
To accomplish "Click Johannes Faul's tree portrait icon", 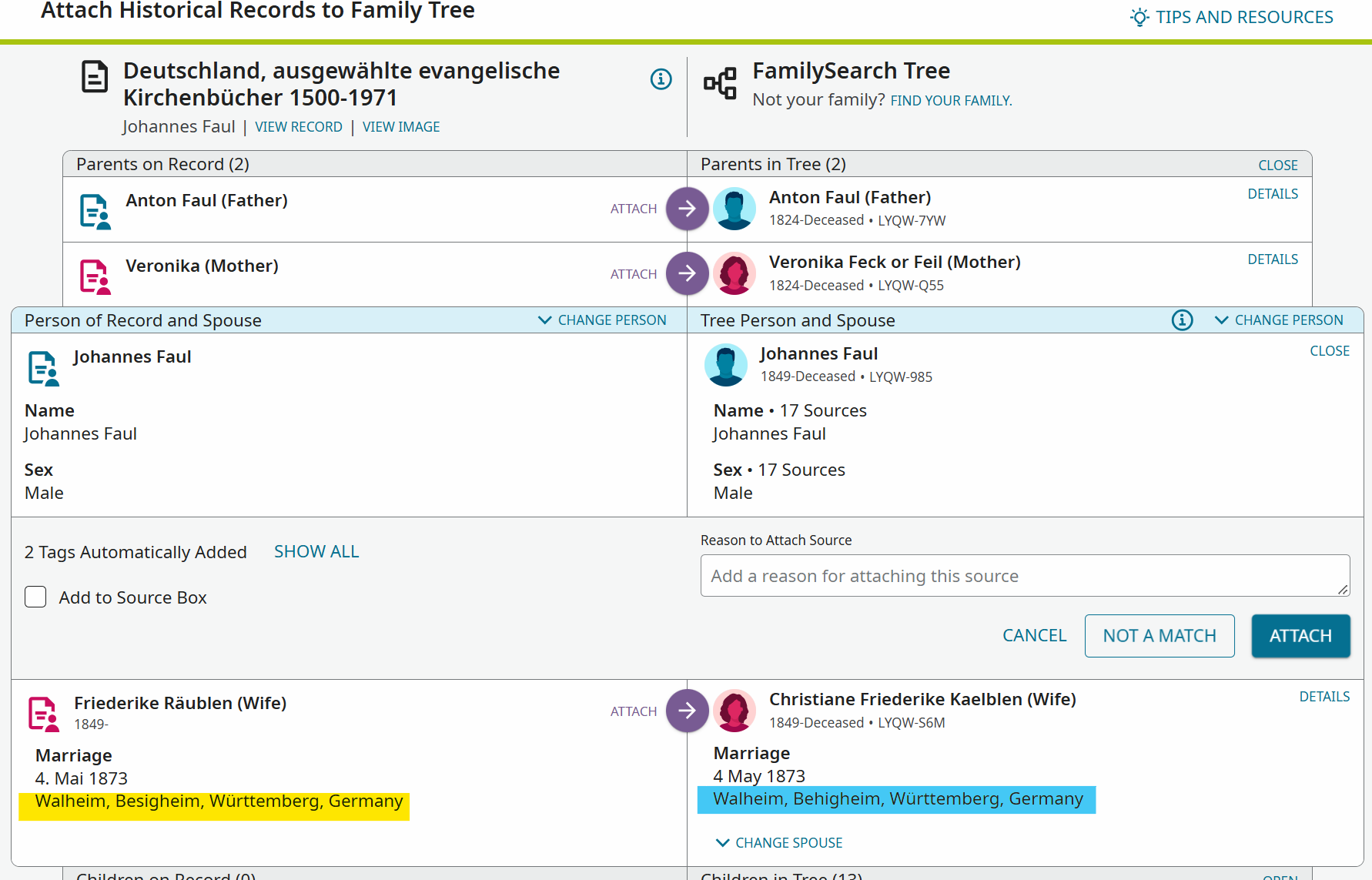I will pyautogui.click(x=726, y=365).
